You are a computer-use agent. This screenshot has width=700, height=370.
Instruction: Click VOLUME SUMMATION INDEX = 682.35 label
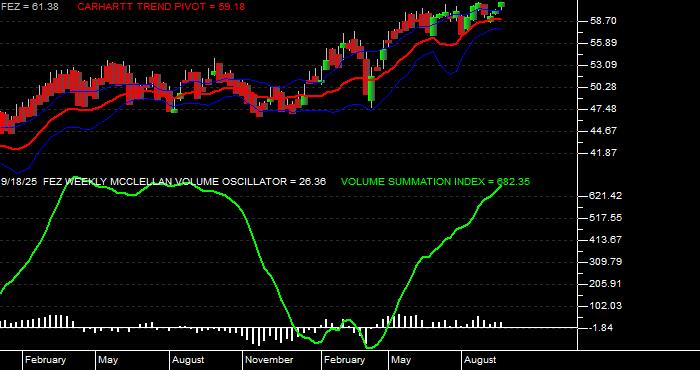point(435,182)
